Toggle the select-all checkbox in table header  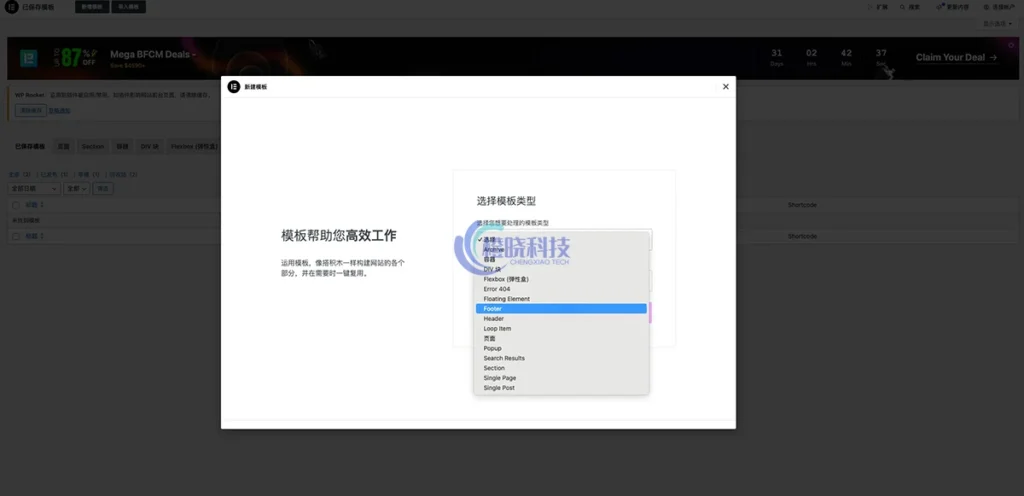point(16,205)
